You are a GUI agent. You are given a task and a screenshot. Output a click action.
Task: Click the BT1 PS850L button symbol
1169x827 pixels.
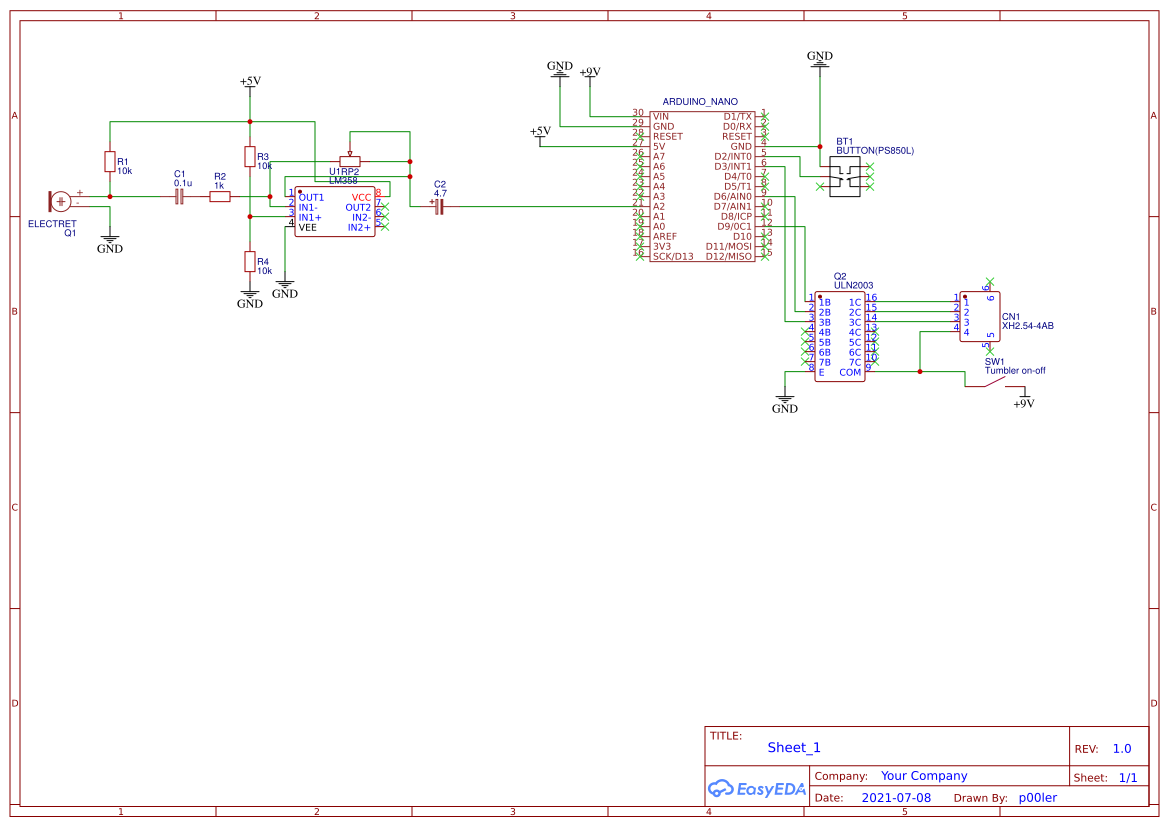[x=842, y=177]
